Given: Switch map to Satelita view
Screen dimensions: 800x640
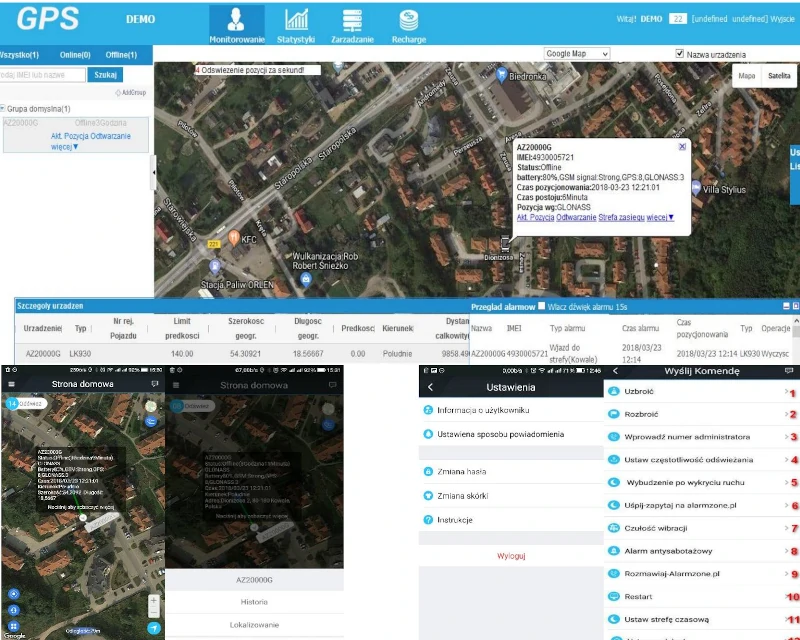Looking at the screenshot, I should [777, 76].
